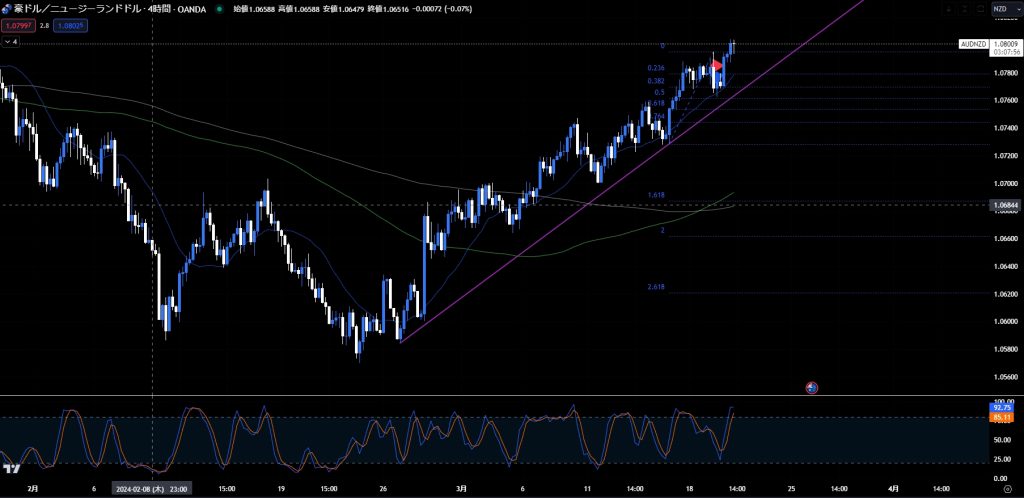Click the dim snapshot icon beside fullscreen
The height and width of the screenshot is (498, 1024).
click(979, 9)
